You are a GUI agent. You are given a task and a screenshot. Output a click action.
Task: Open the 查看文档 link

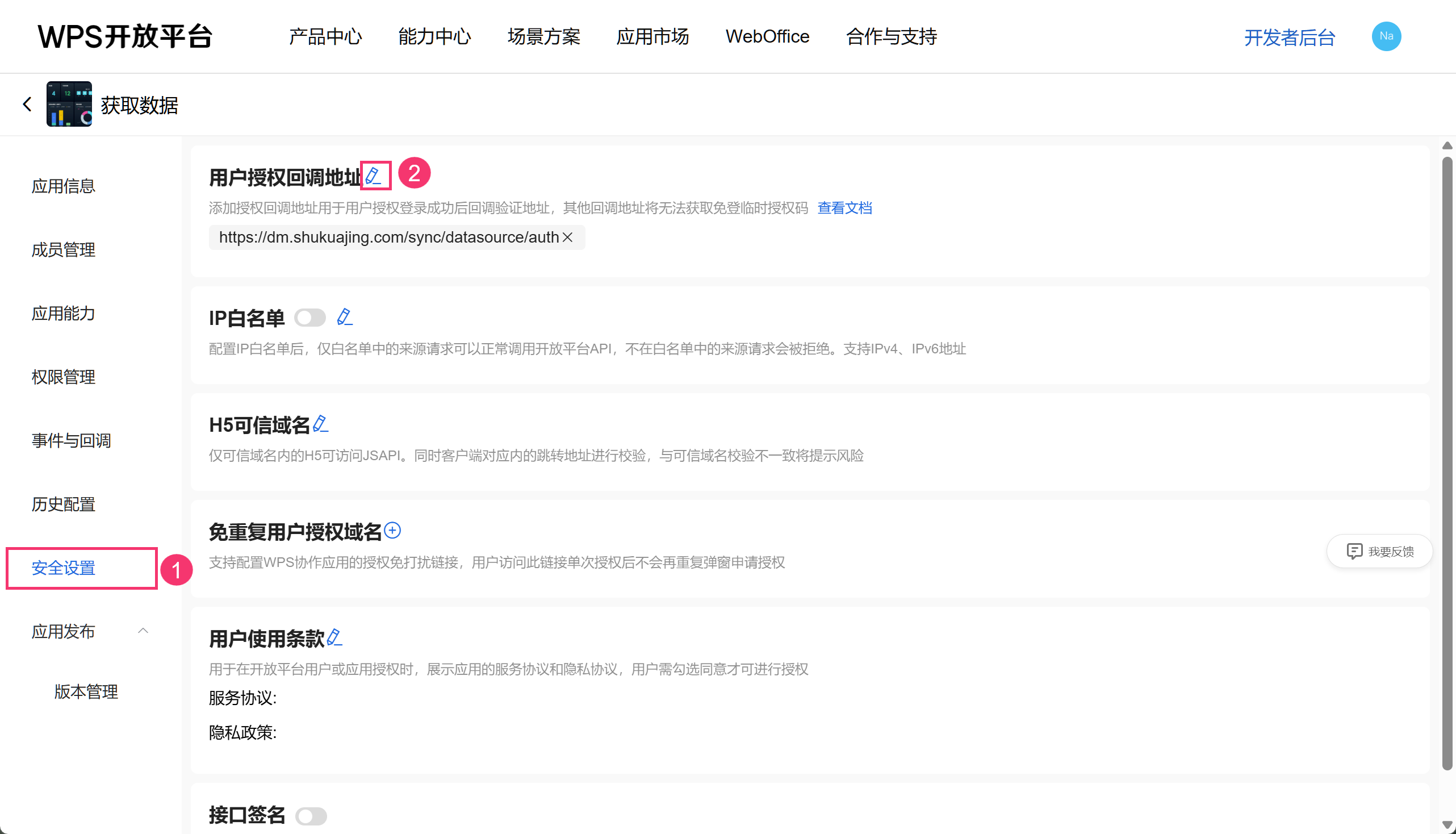tap(844, 208)
